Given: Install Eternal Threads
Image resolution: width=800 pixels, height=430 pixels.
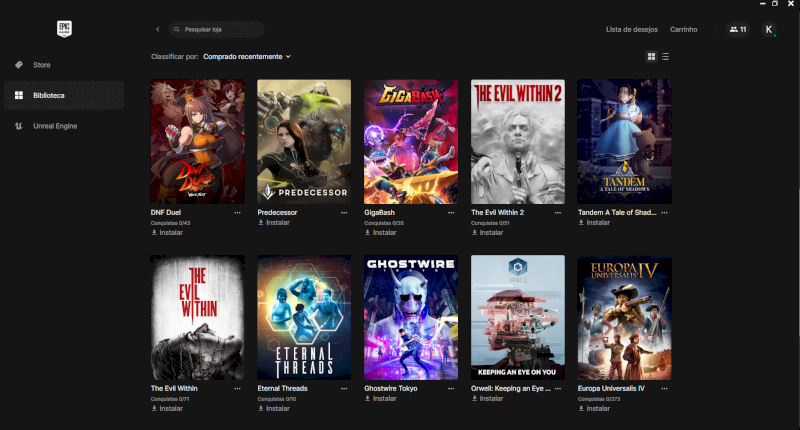Looking at the screenshot, I should (x=274, y=409).
